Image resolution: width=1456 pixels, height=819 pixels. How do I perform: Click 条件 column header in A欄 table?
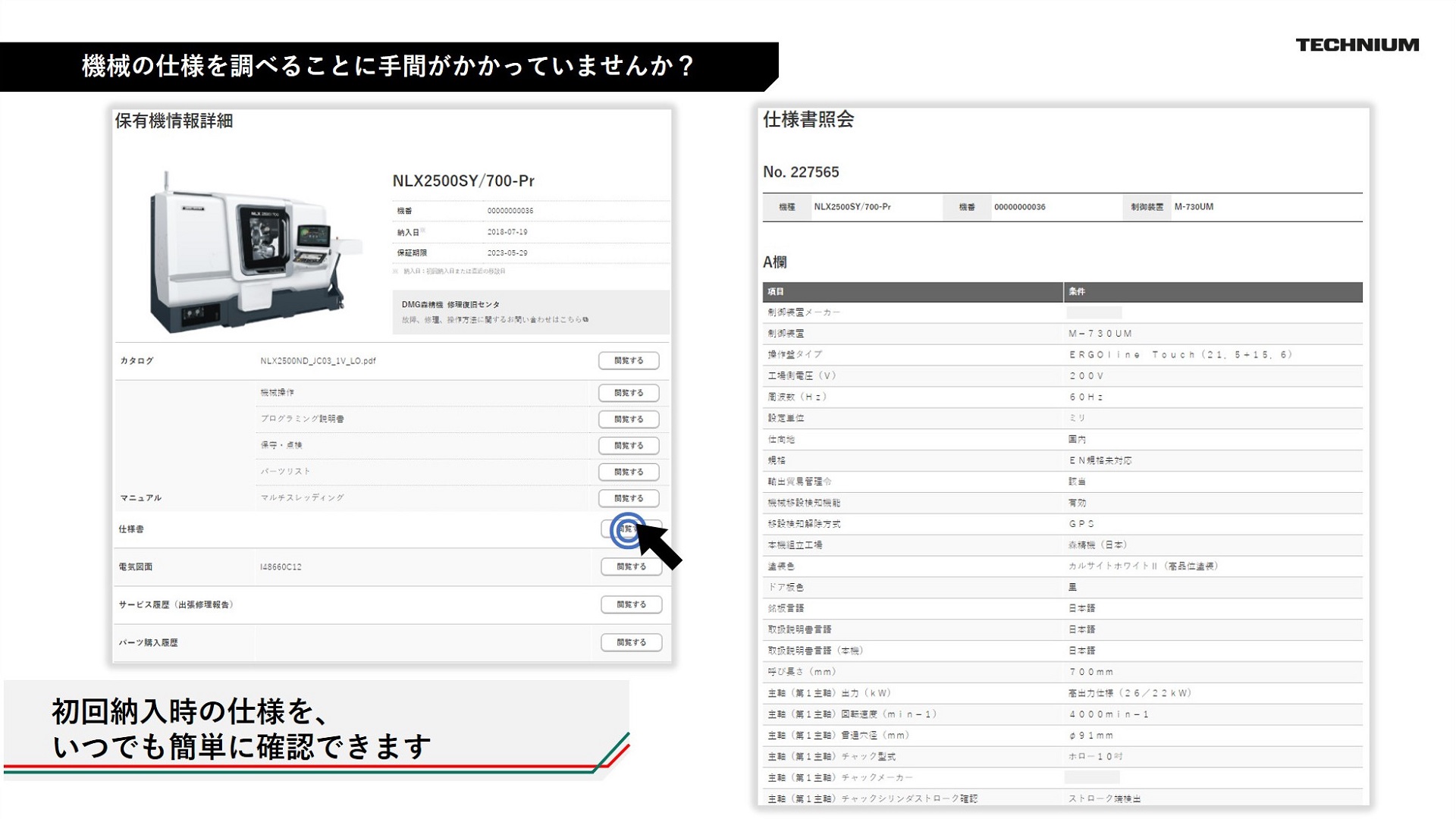[1077, 292]
